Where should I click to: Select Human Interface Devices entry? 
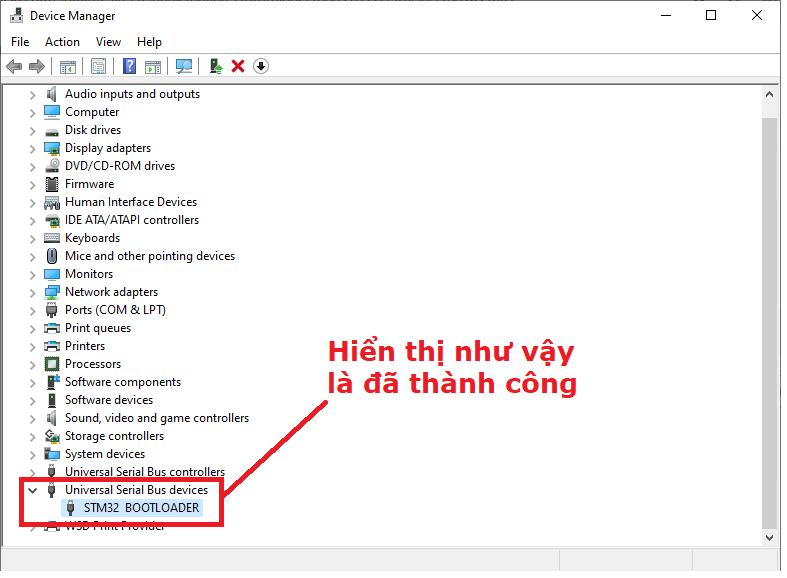[131, 202]
